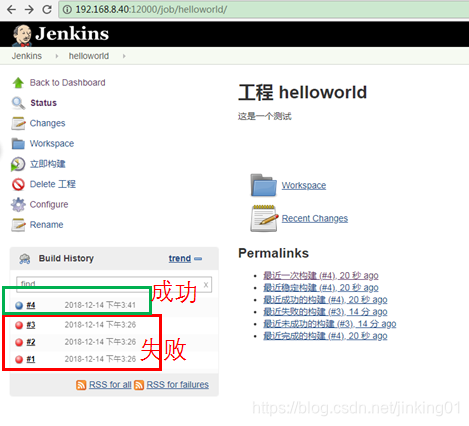Open Changes in the sidebar
The width and height of the screenshot is (469, 426).
coord(47,123)
